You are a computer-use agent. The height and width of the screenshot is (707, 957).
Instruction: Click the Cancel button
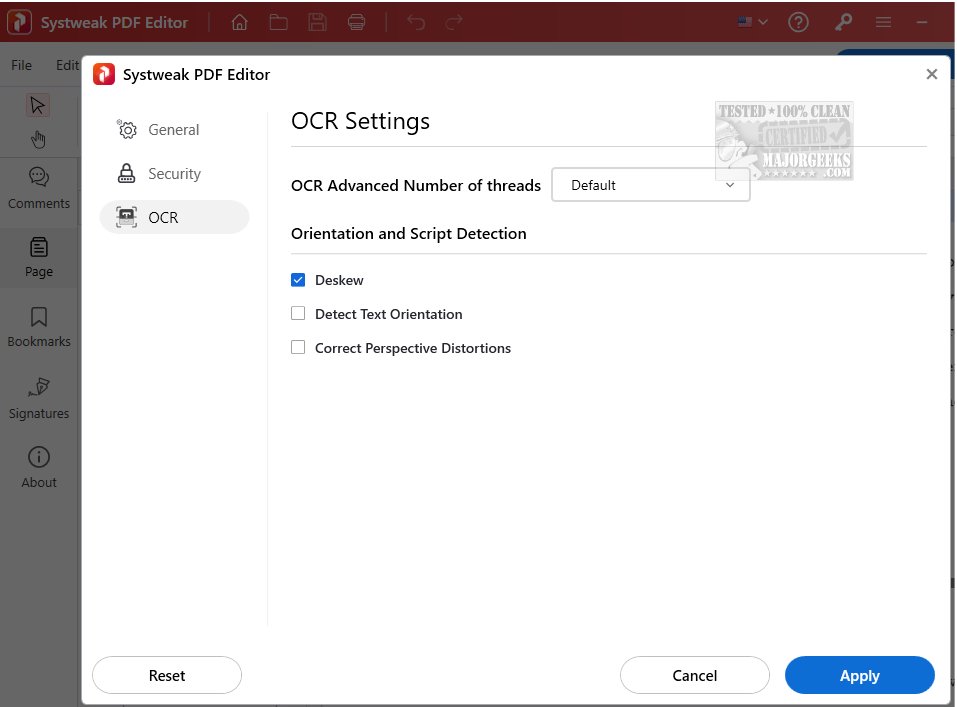pyautogui.click(x=694, y=676)
